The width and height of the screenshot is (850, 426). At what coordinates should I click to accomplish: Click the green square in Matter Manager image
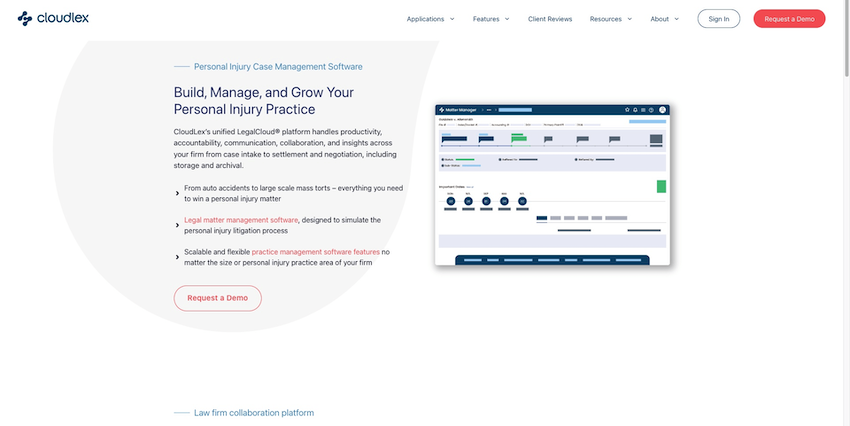(x=661, y=186)
